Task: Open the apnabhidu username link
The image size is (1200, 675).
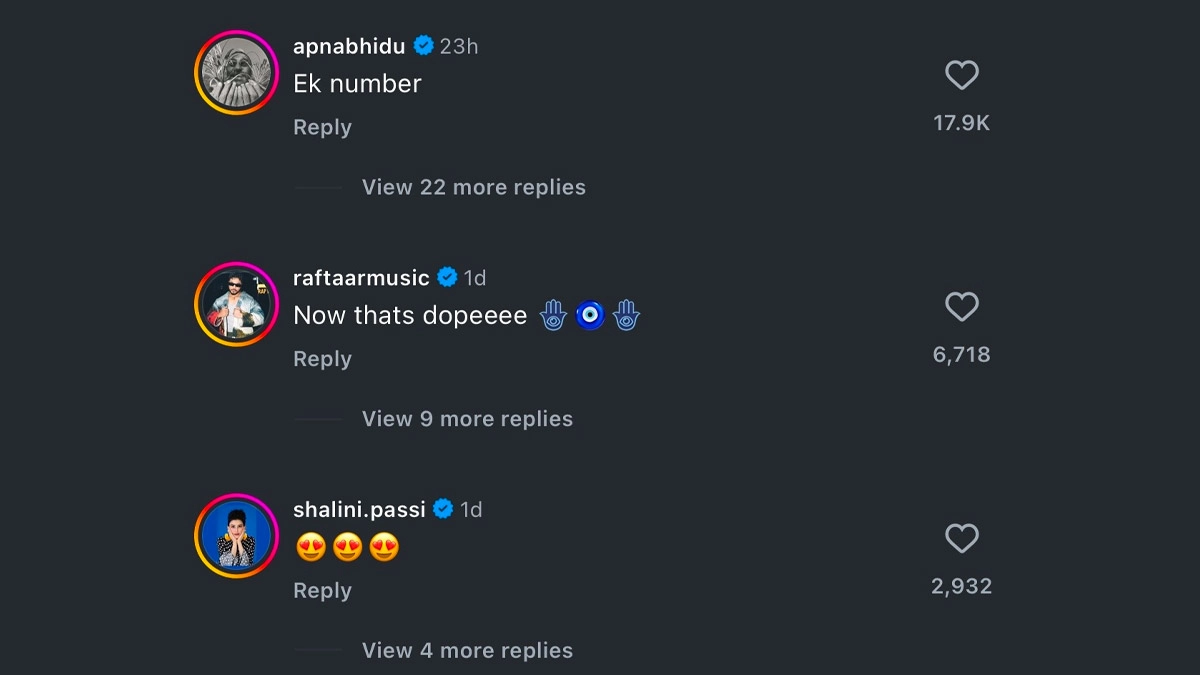Action: tap(349, 46)
